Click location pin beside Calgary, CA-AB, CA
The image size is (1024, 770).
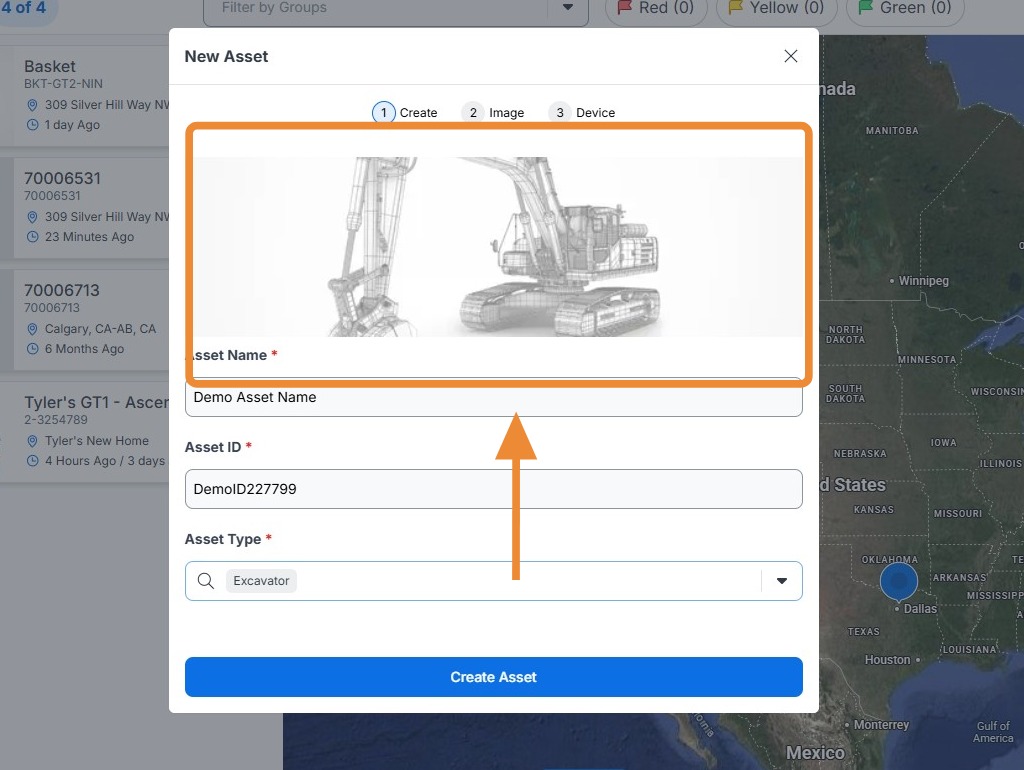tap(32, 329)
